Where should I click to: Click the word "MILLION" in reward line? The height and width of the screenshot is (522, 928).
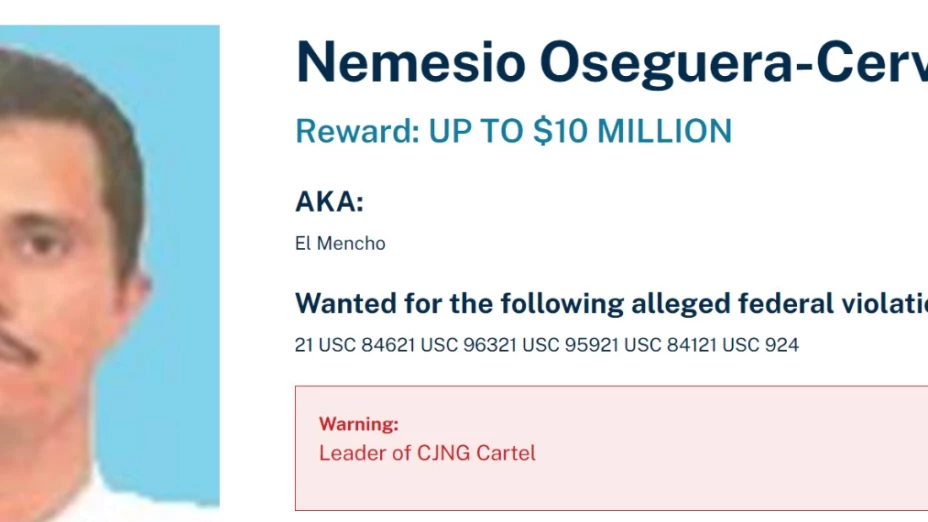tap(664, 131)
